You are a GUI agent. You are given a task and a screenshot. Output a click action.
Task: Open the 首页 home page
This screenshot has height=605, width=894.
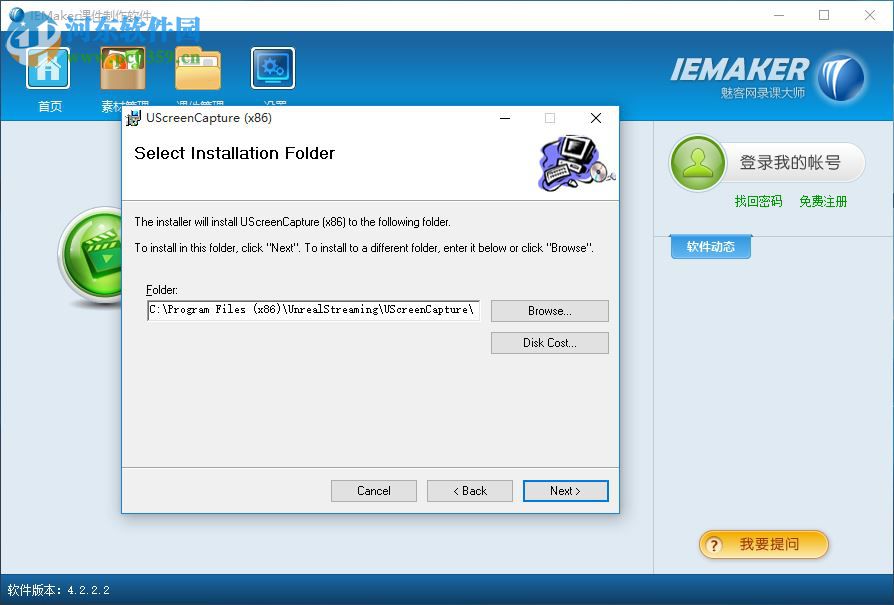[49, 68]
